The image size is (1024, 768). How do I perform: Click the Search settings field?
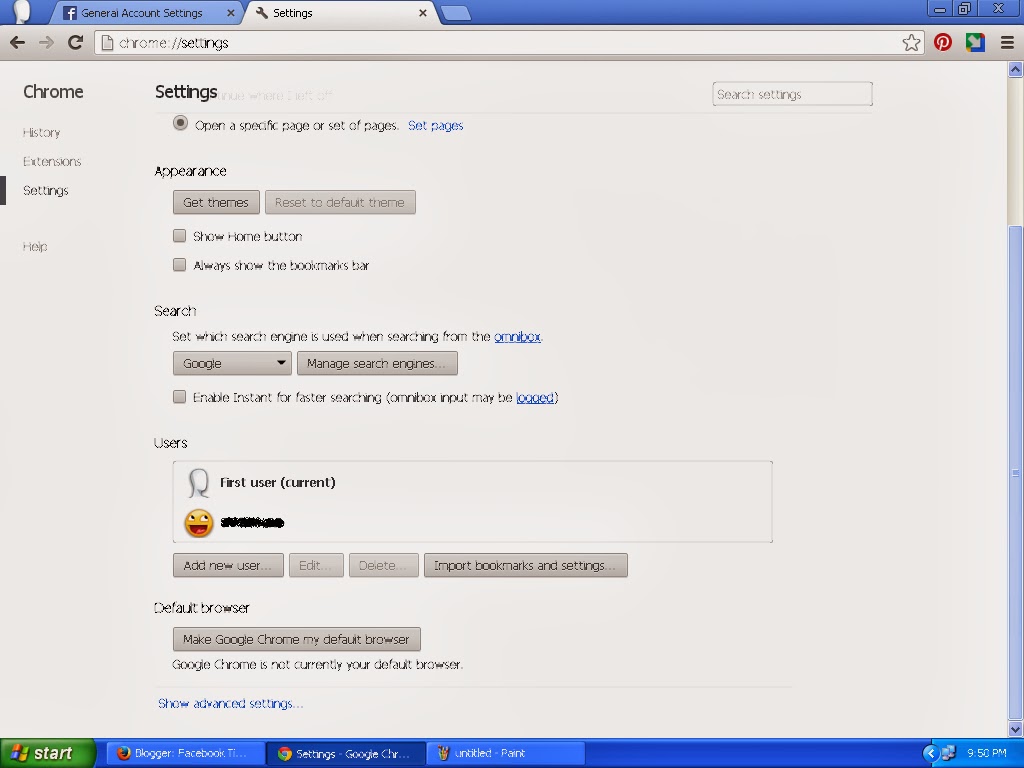tap(792, 94)
